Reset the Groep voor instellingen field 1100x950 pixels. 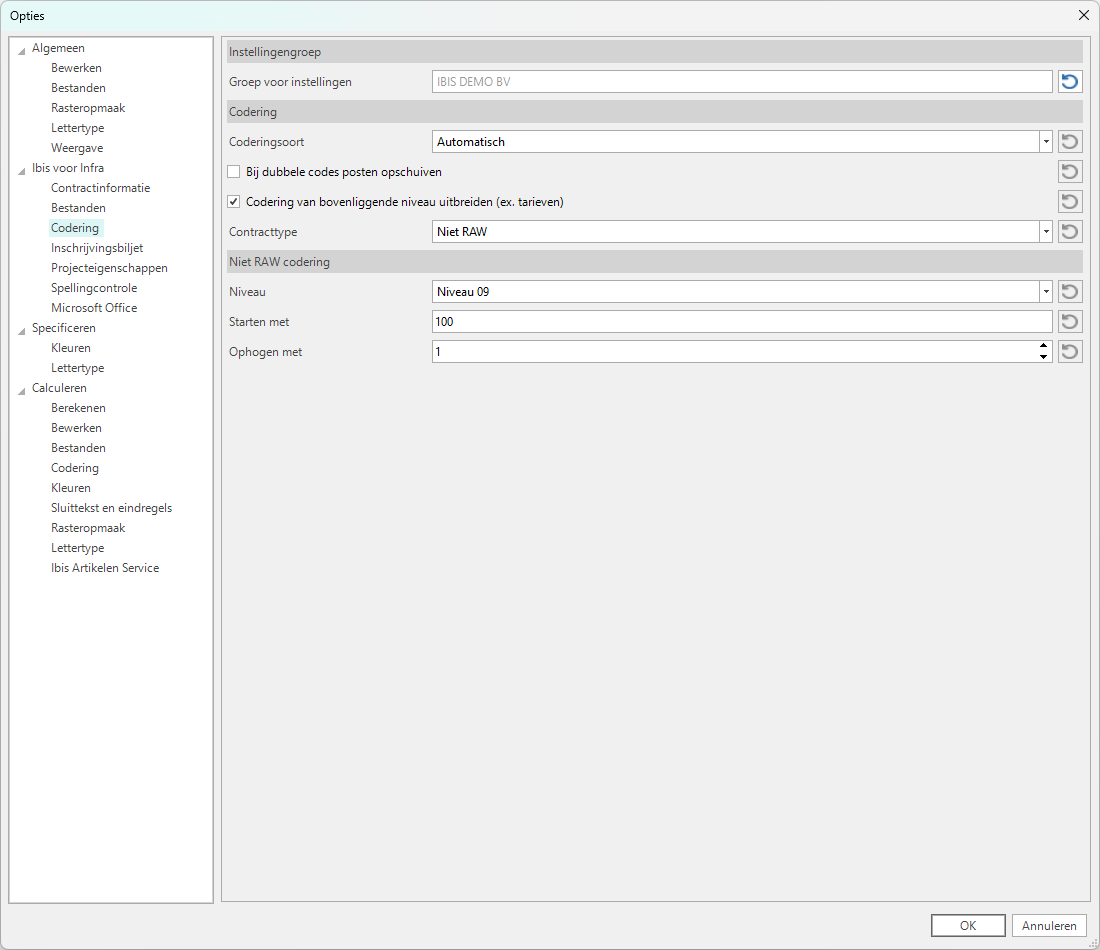tap(1070, 82)
